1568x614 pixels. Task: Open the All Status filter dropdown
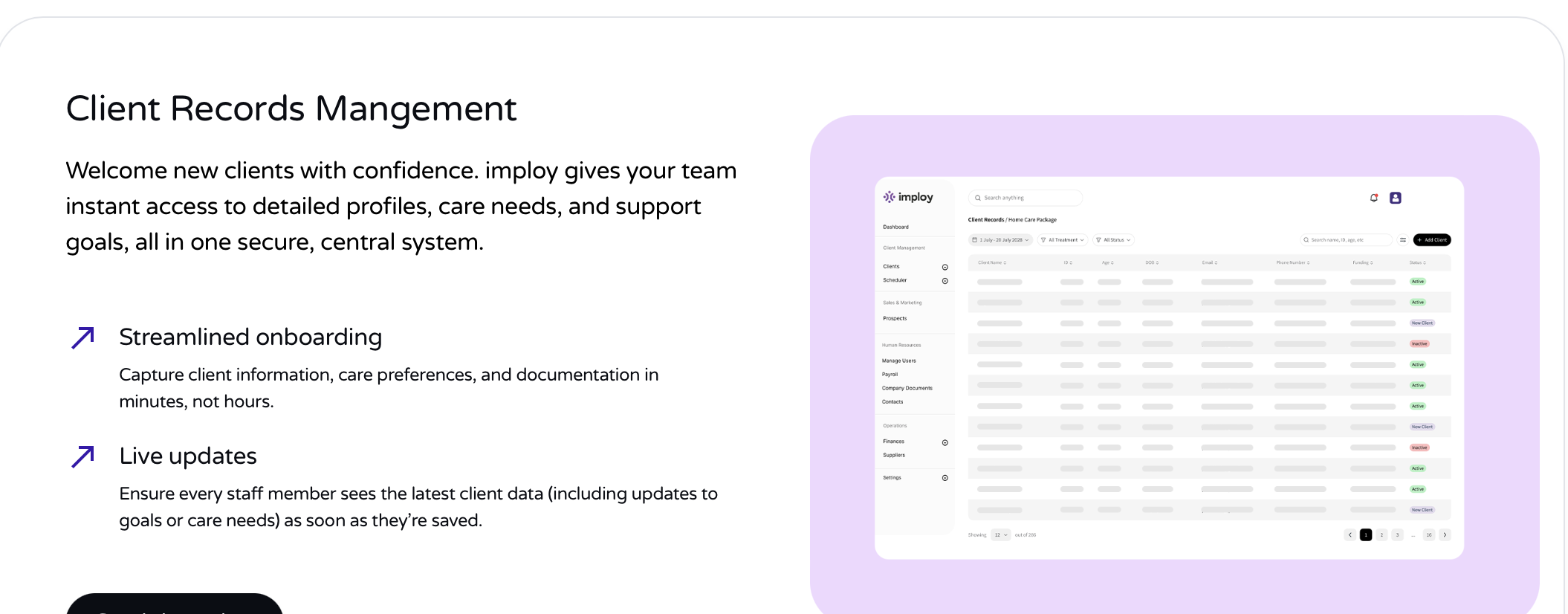[x=1113, y=240]
